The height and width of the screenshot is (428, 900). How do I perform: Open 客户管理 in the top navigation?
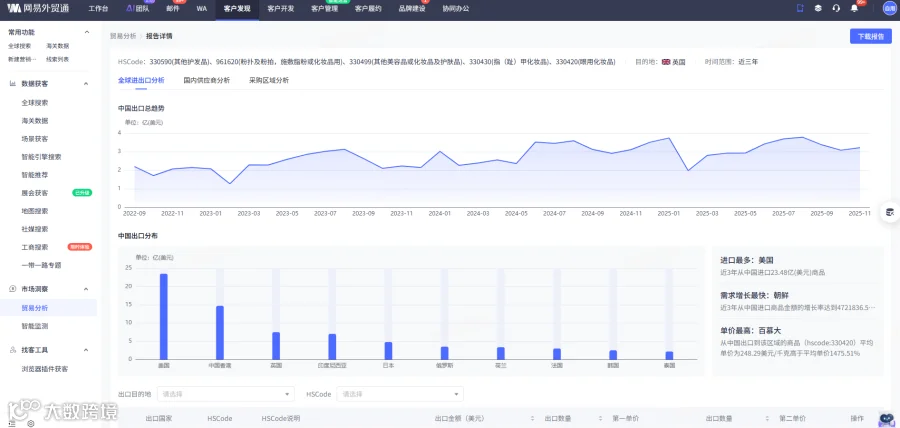(324, 9)
